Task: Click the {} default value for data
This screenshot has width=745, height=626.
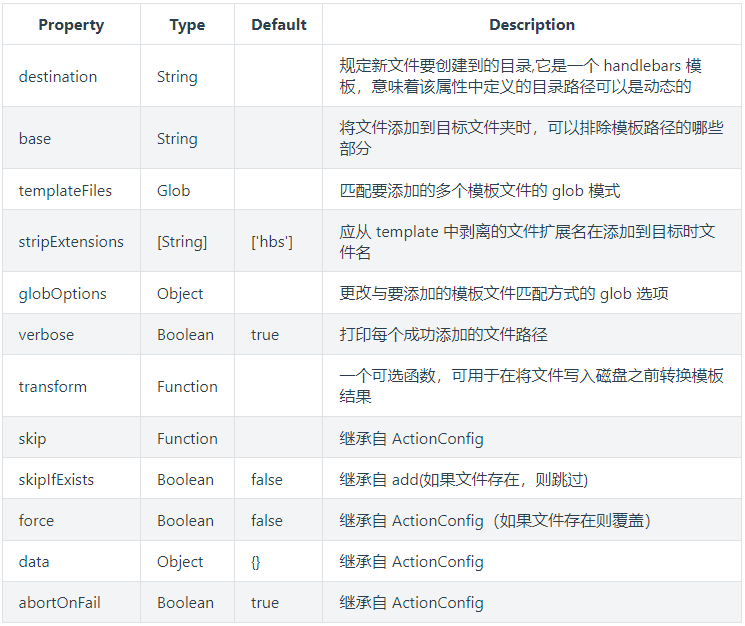Action: 256,562
